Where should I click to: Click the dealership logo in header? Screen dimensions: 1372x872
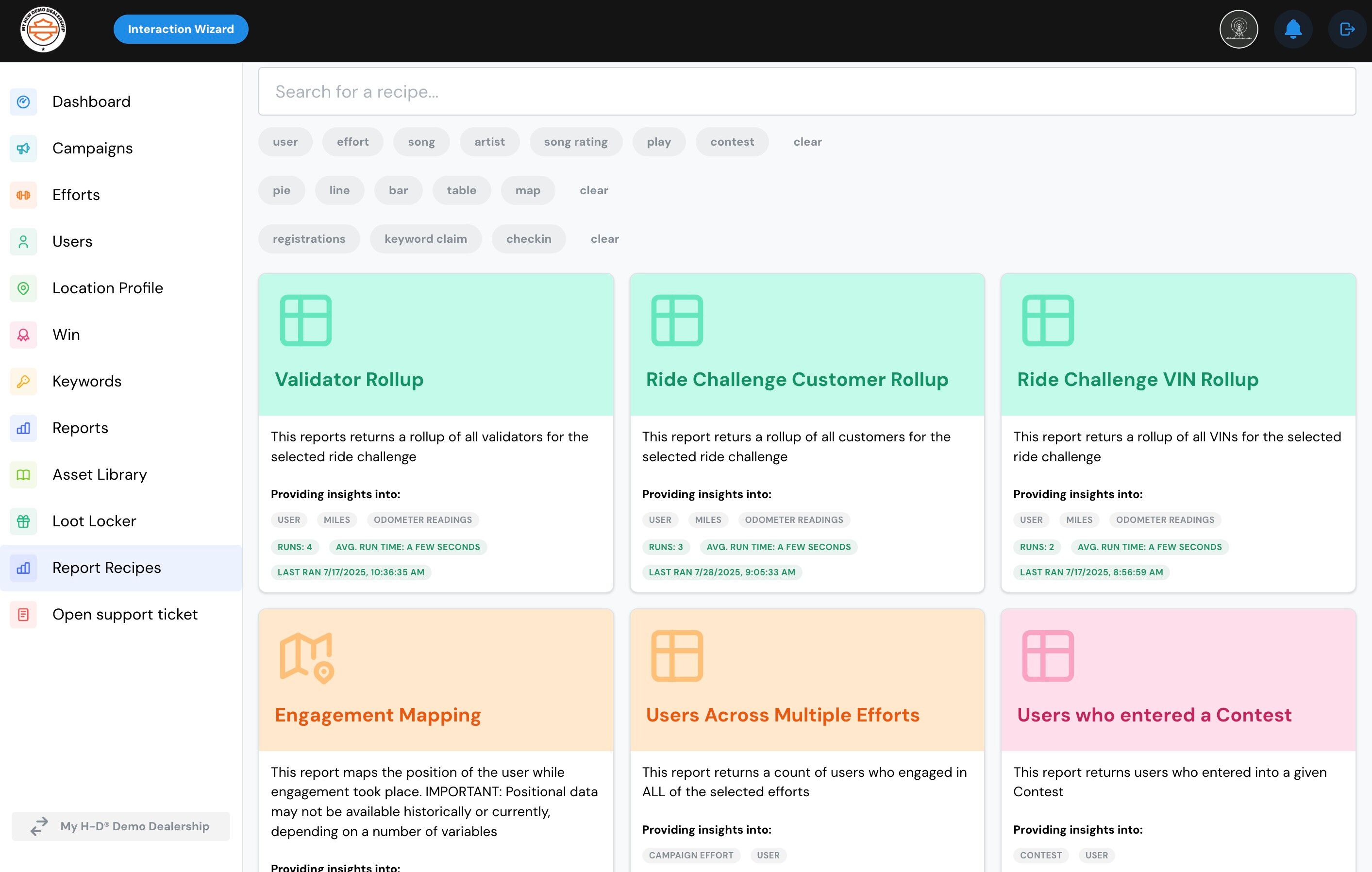pyautogui.click(x=43, y=29)
